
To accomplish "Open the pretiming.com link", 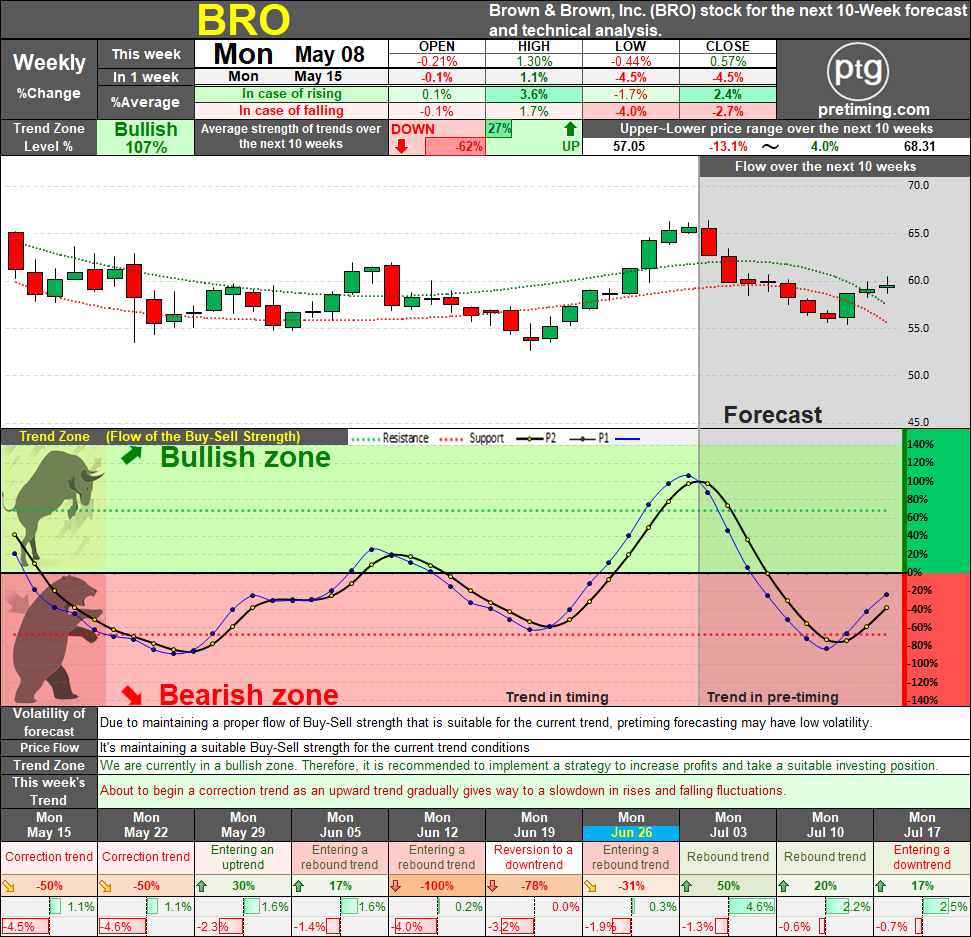I will click(873, 110).
